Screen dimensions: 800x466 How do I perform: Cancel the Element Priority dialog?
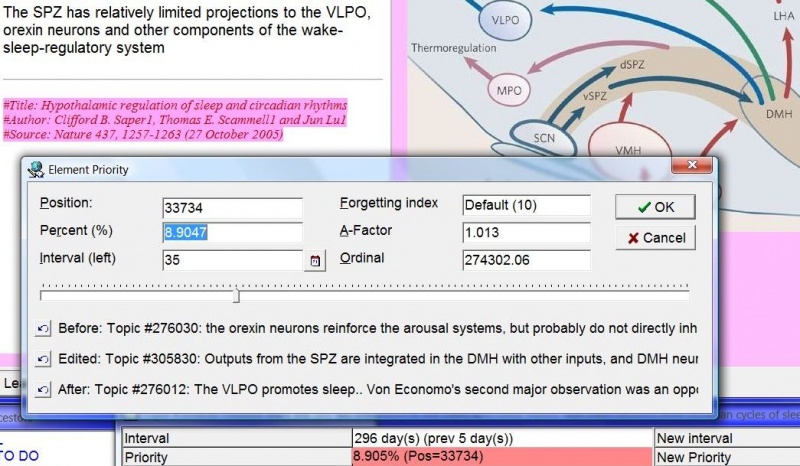655,238
